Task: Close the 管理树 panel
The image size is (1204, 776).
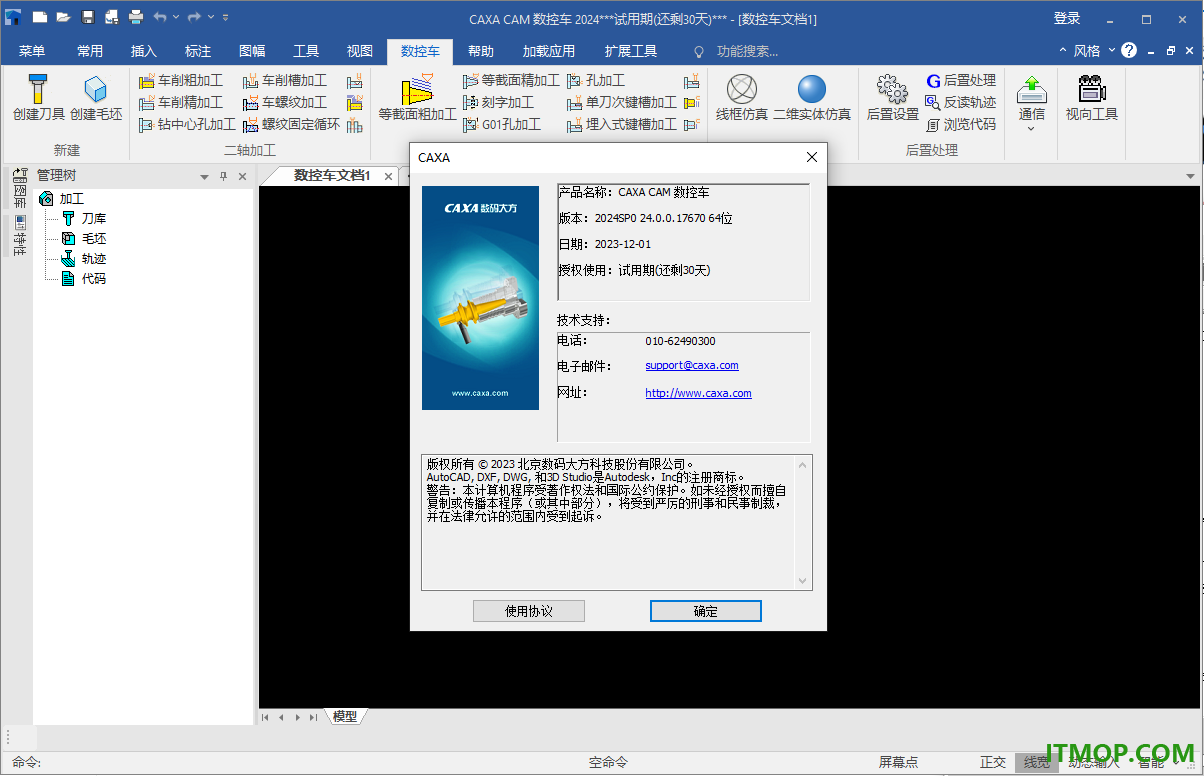Action: coord(242,176)
